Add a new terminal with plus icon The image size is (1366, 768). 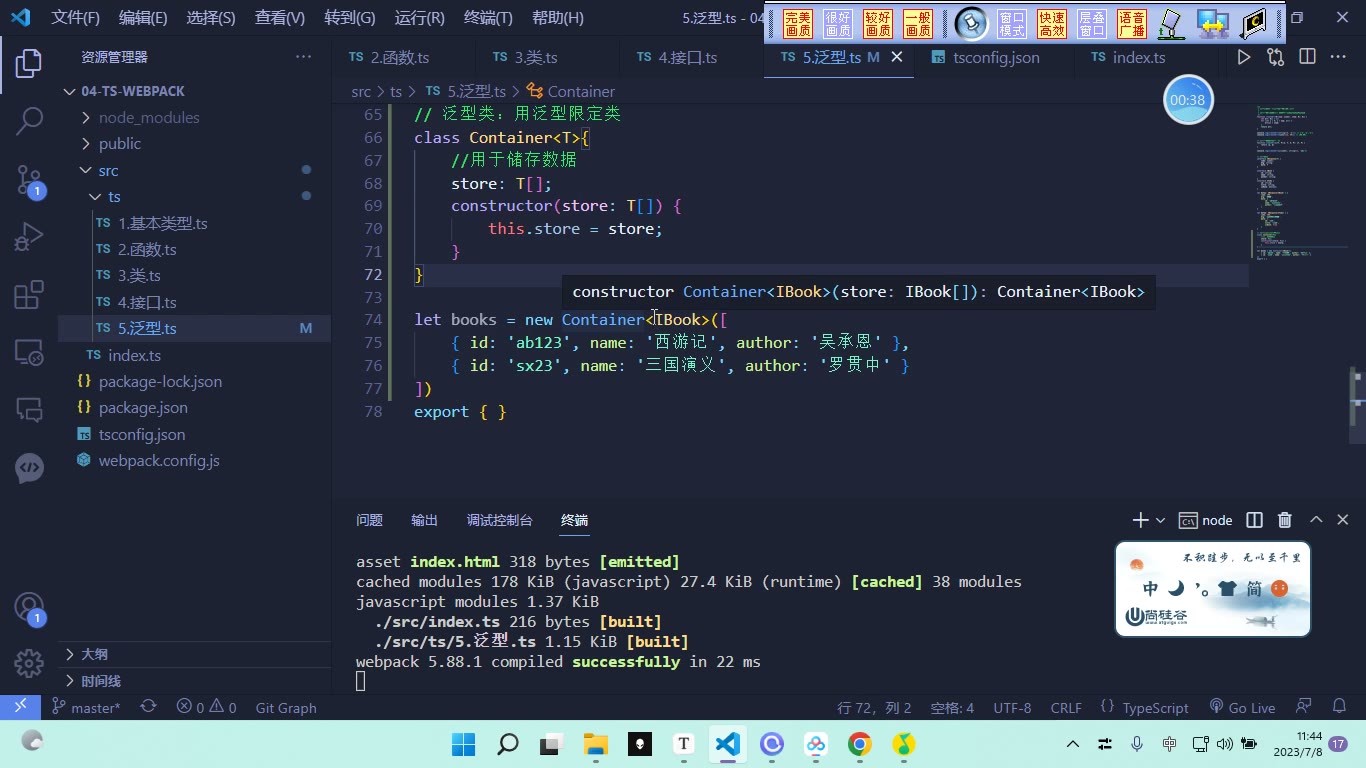[1140, 520]
